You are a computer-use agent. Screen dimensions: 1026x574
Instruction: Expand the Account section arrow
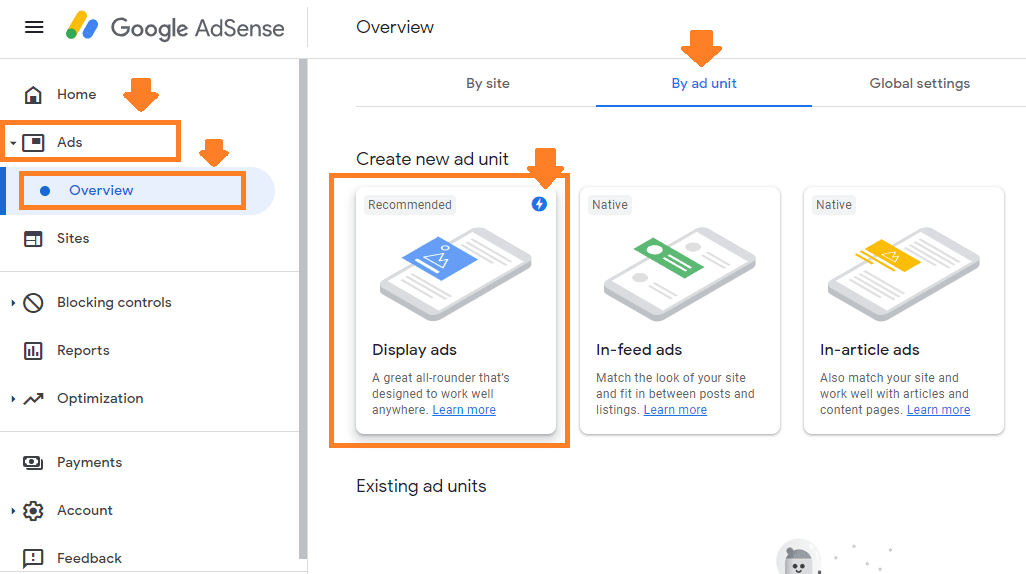13,511
